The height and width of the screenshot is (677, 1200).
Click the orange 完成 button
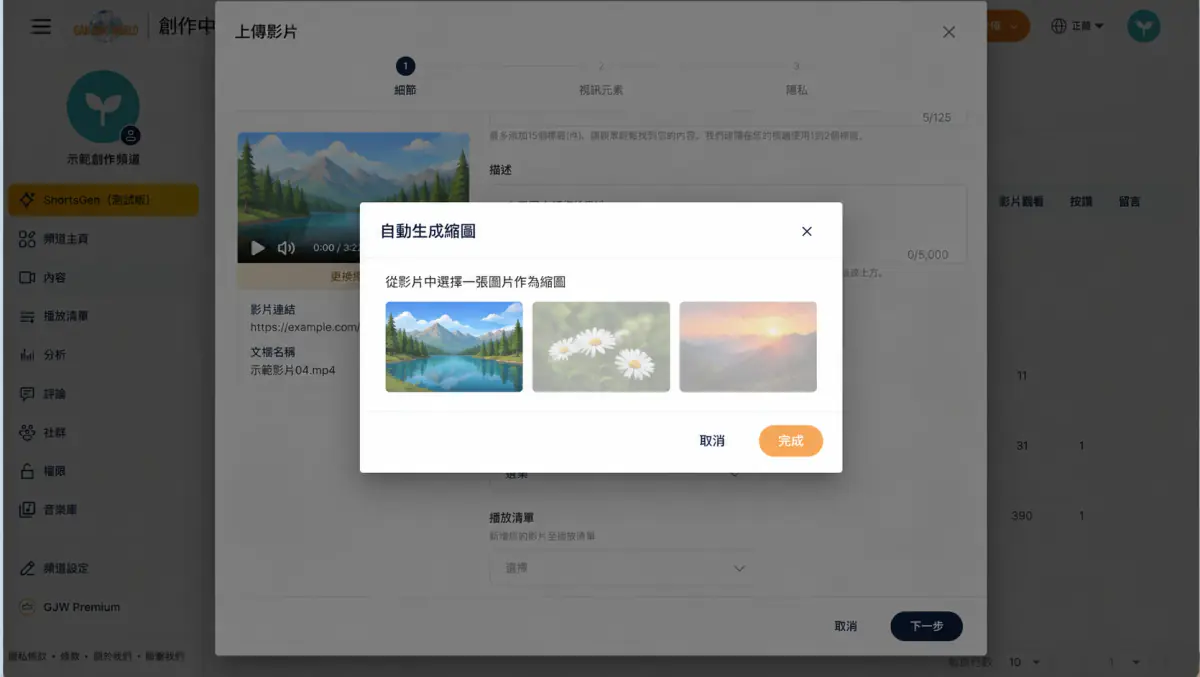click(791, 441)
